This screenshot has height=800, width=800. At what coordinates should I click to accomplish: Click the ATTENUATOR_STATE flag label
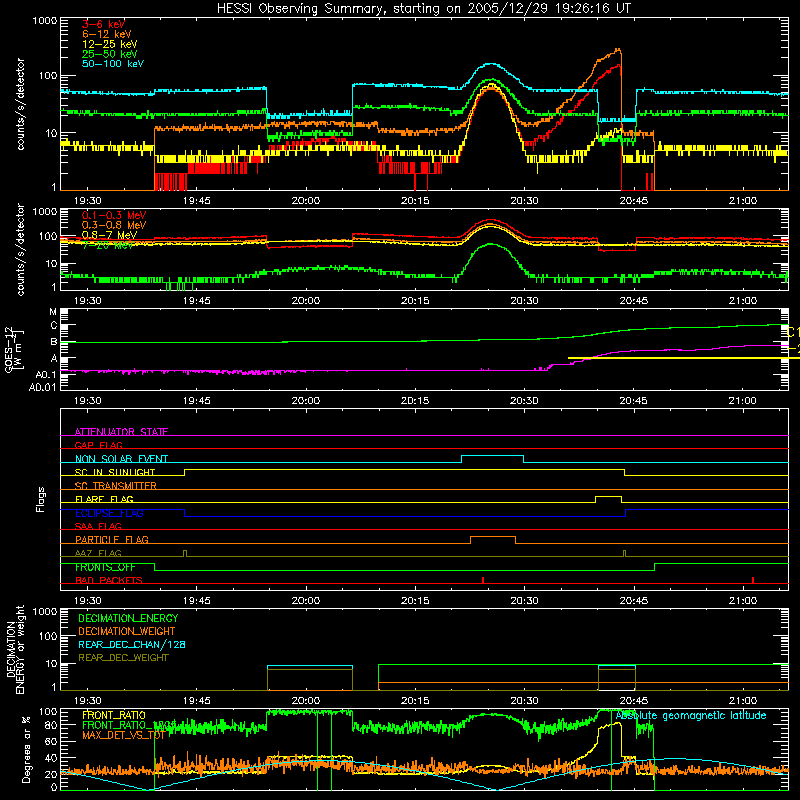(x=121, y=432)
